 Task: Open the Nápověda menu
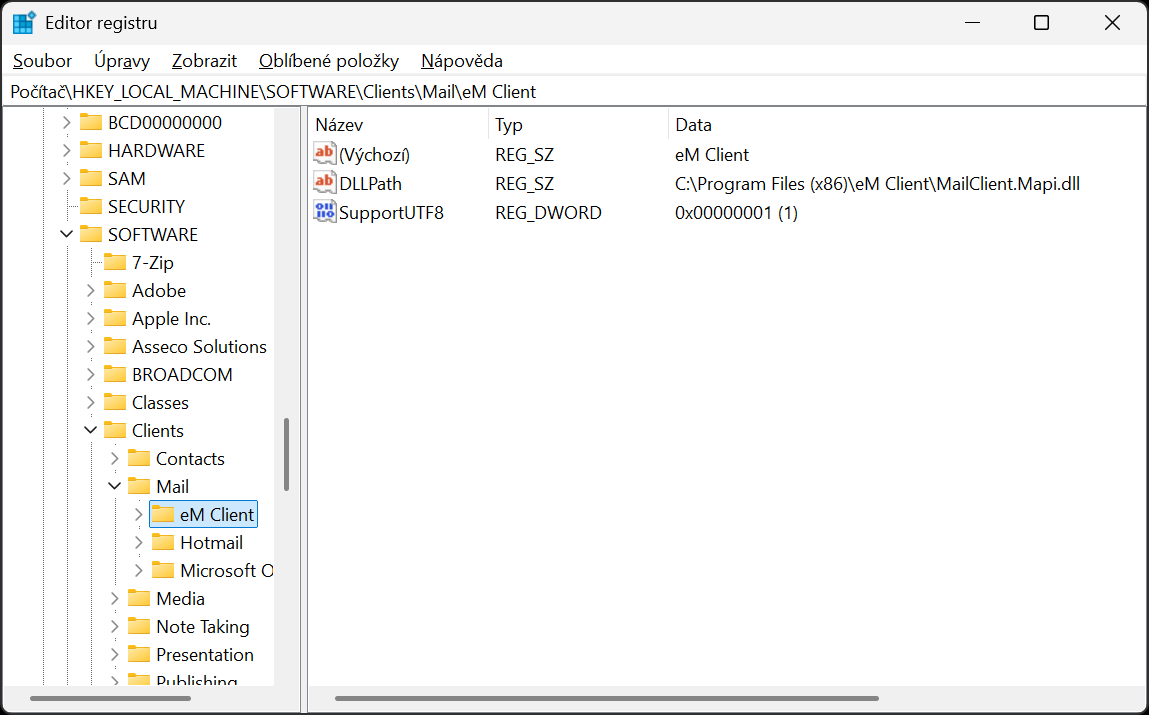tap(461, 61)
